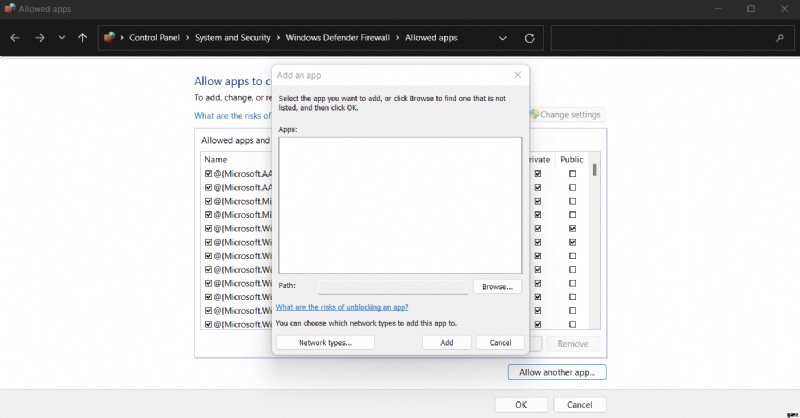Go to Windows Defender Firewall breadcrumb

pyautogui.click(x=337, y=38)
